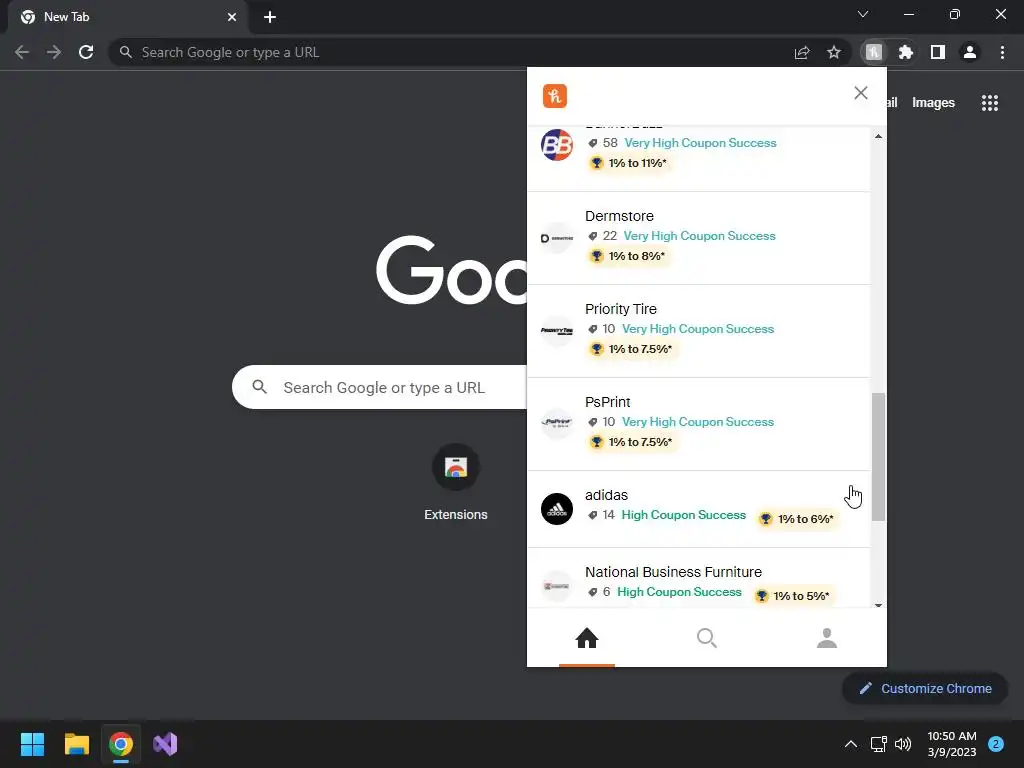
Task: Click Very High Coupon Success with 58 coupons
Action: tap(700, 143)
